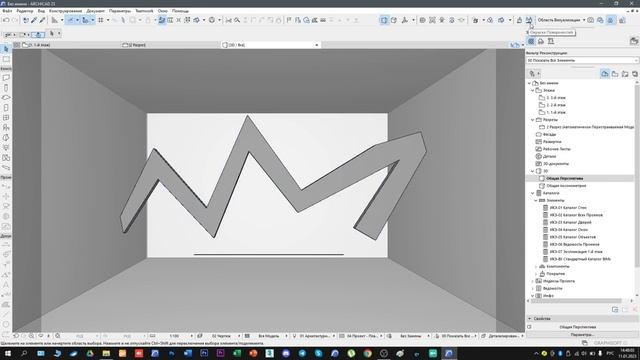Click the Excel icon in the taskbar
Image resolution: width=640 pixels, height=360 pixels.
(x=237, y=353)
